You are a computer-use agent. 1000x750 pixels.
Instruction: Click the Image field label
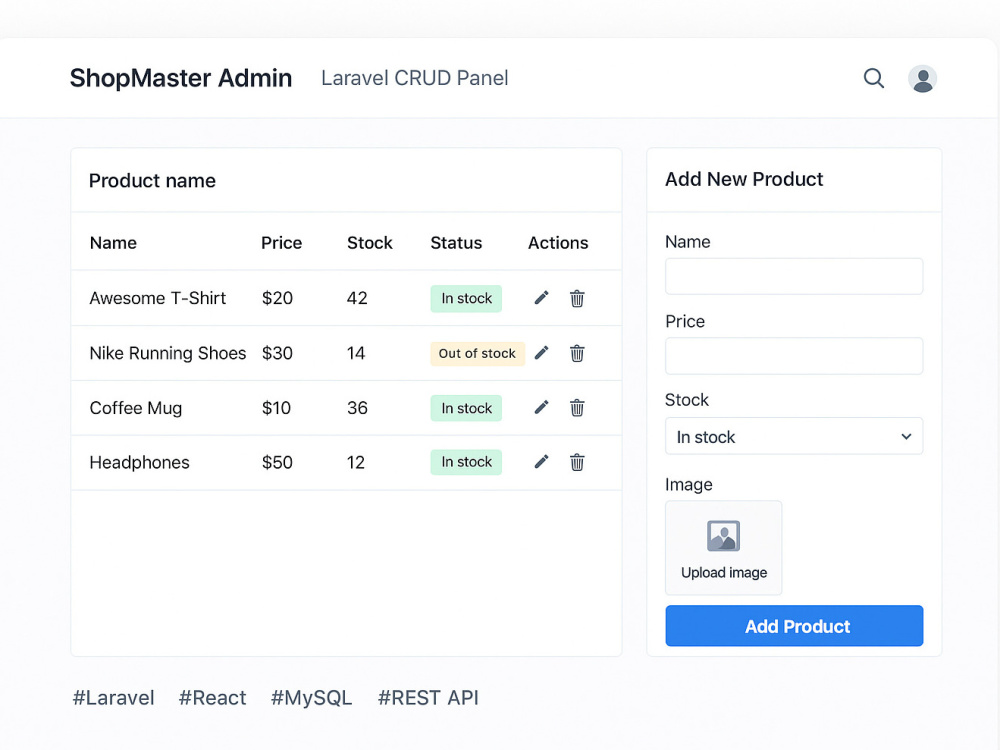(x=688, y=485)
